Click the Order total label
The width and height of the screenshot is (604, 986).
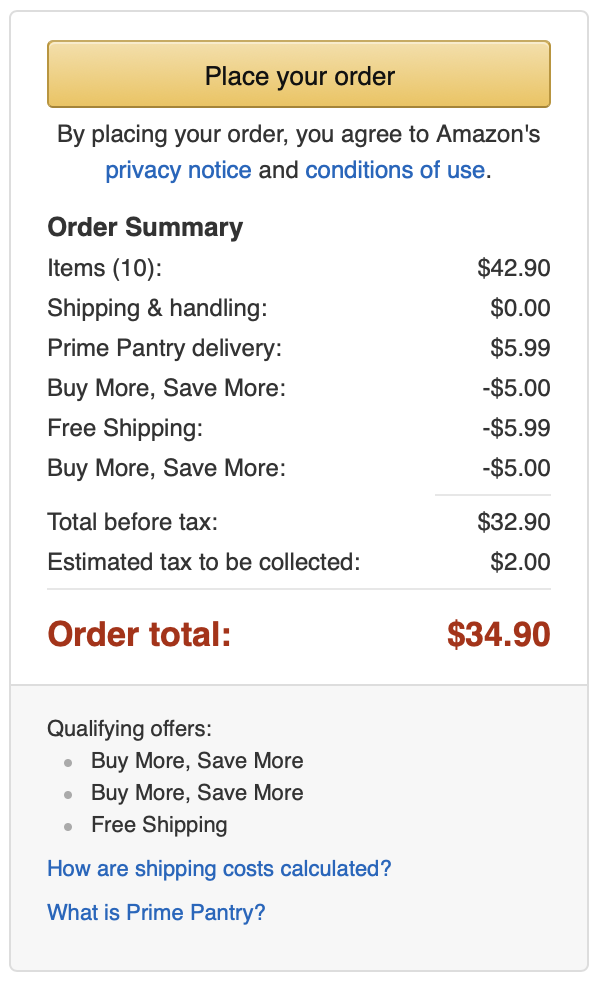[x=140, y=634]
